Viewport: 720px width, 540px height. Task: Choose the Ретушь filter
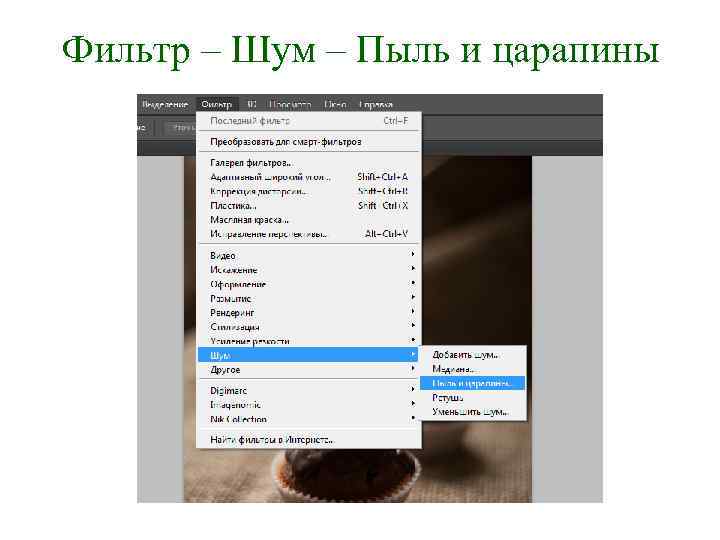473,398
